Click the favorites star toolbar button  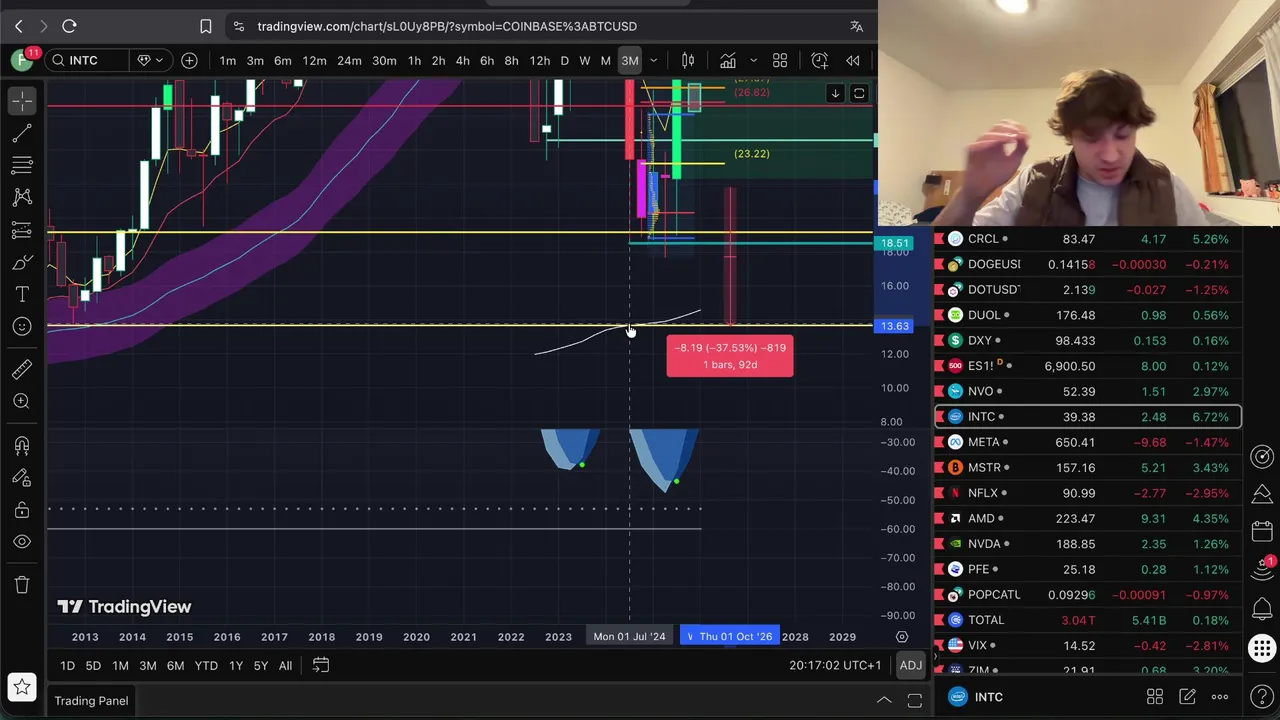[x=22, y=688]
